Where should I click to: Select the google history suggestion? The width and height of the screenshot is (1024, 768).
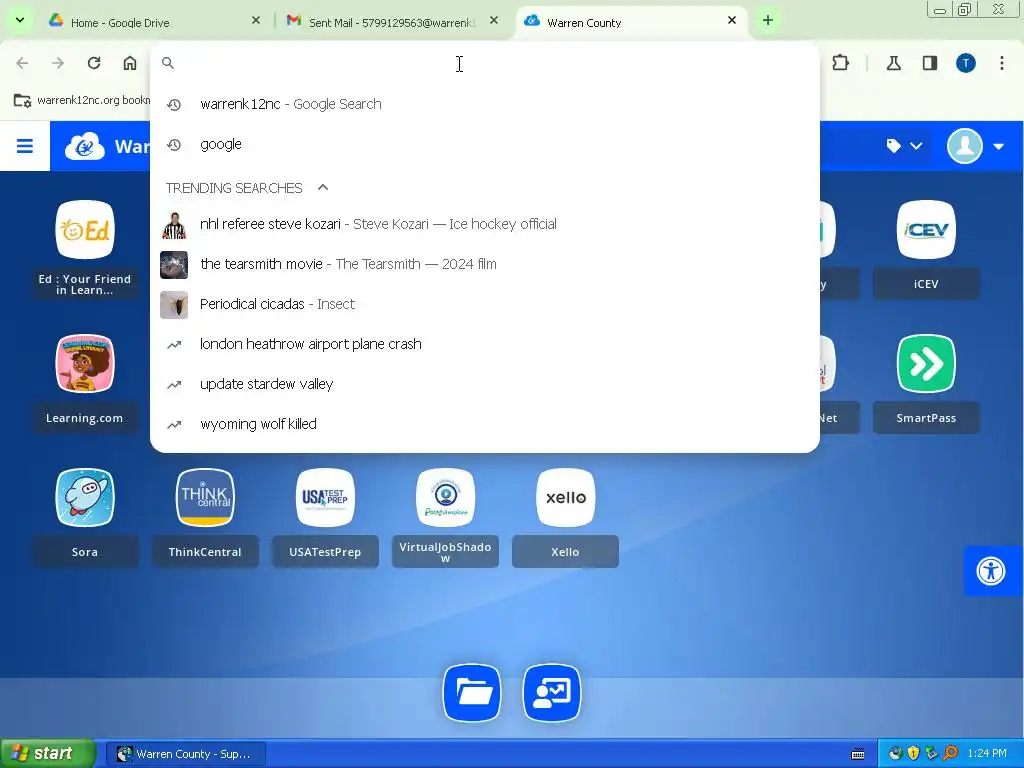485,144
